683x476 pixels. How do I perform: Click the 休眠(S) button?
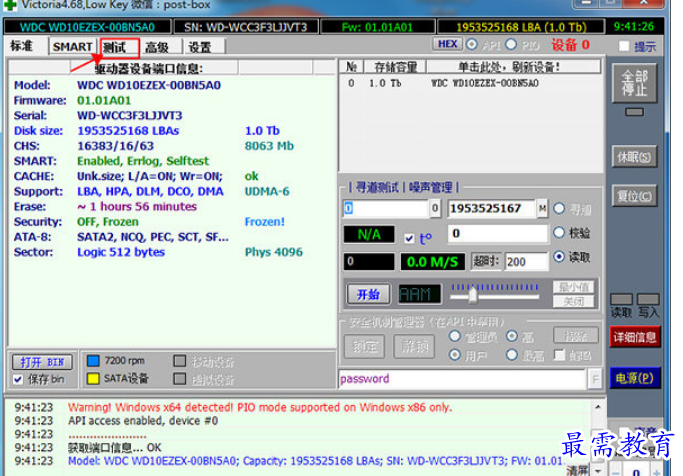click(634, 156)
